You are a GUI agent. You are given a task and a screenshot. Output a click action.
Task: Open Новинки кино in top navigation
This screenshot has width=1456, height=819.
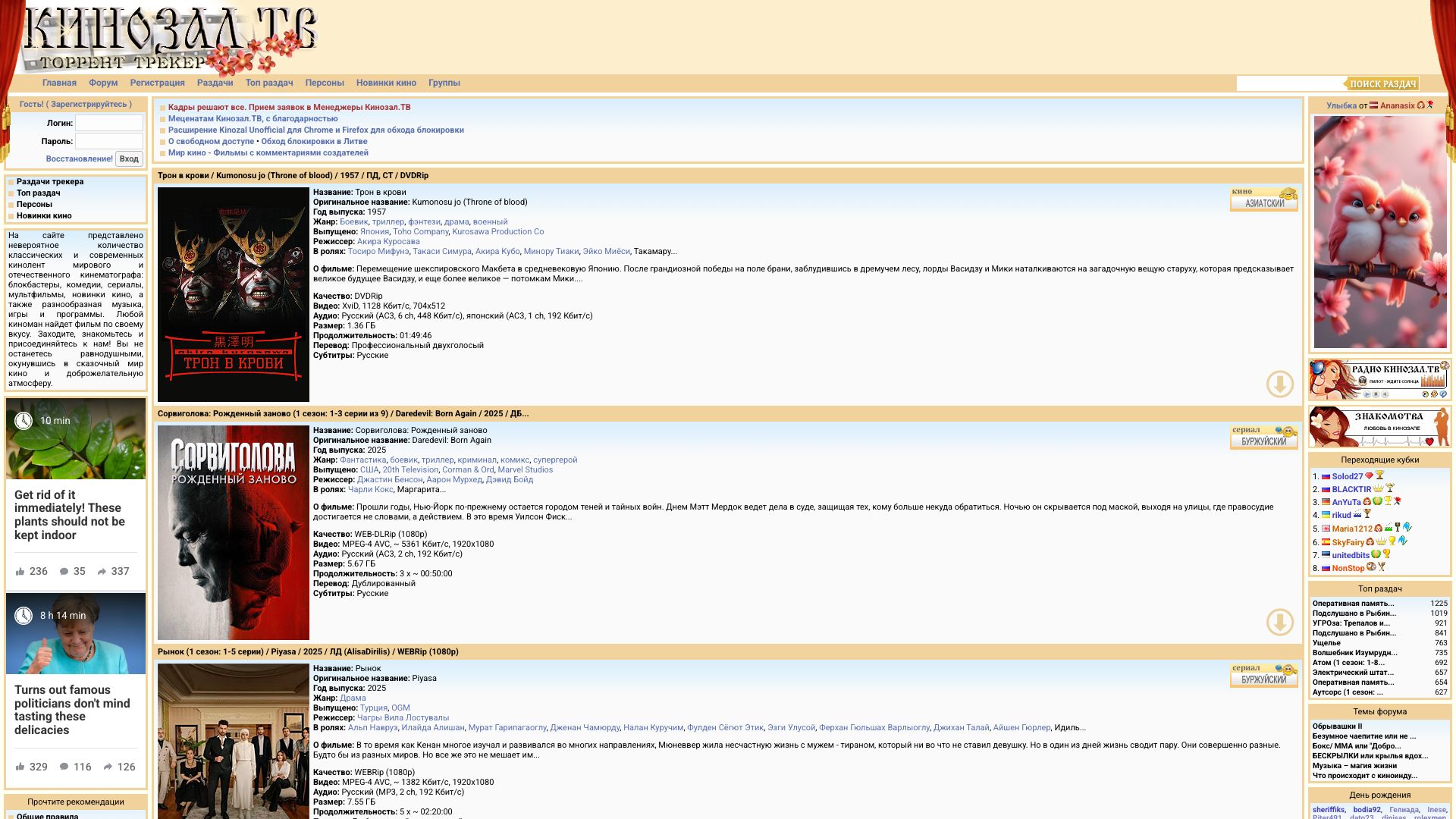tap(386, 83)
